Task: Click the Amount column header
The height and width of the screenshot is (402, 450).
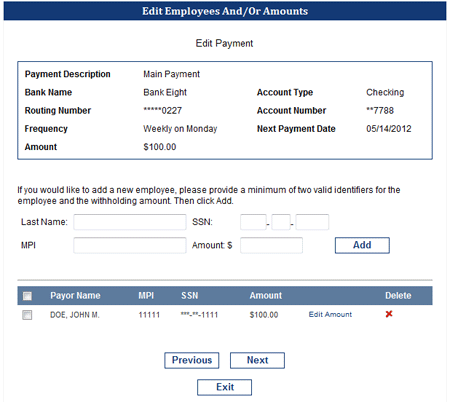Action: [x=266, y=296]
